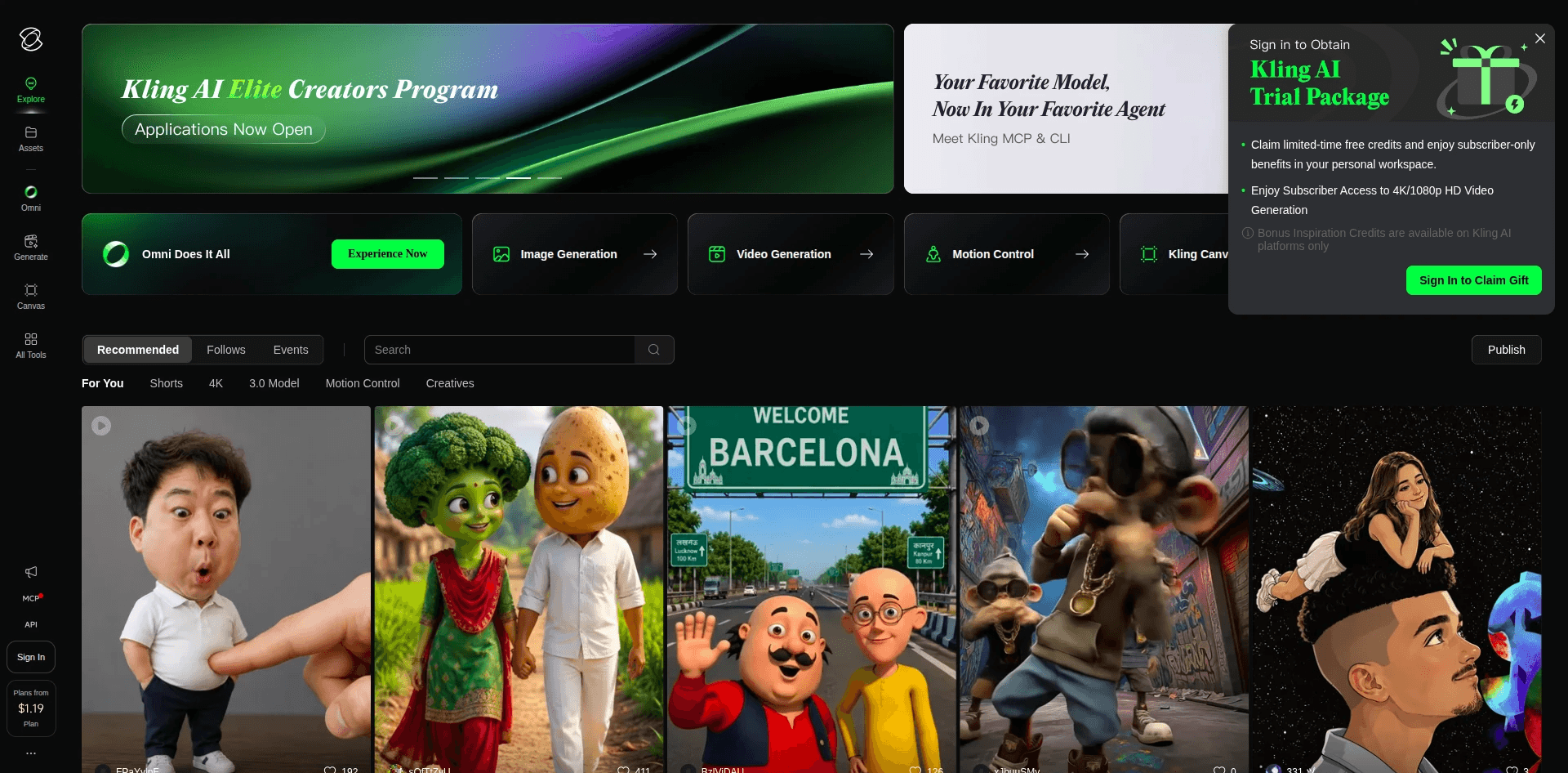Click the Image Generation picture icon

pyautogui.click(x=501, y=254)
